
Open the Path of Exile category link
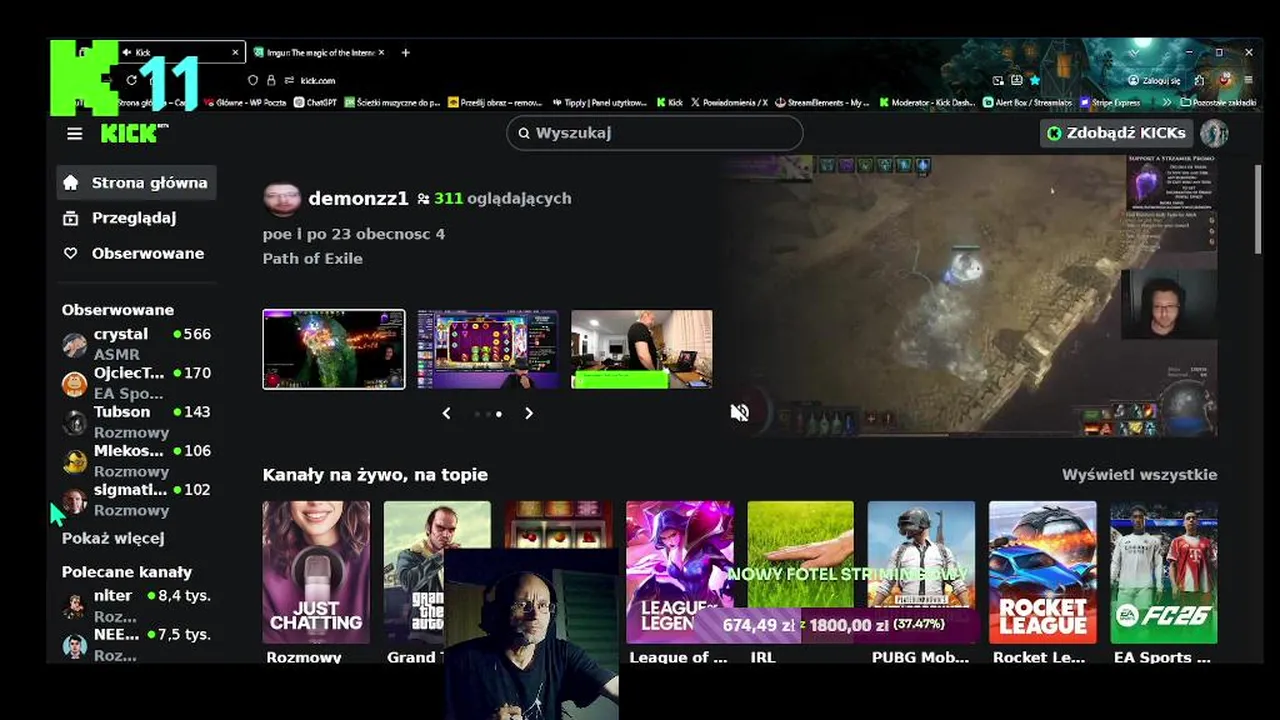tap(312, 259)
